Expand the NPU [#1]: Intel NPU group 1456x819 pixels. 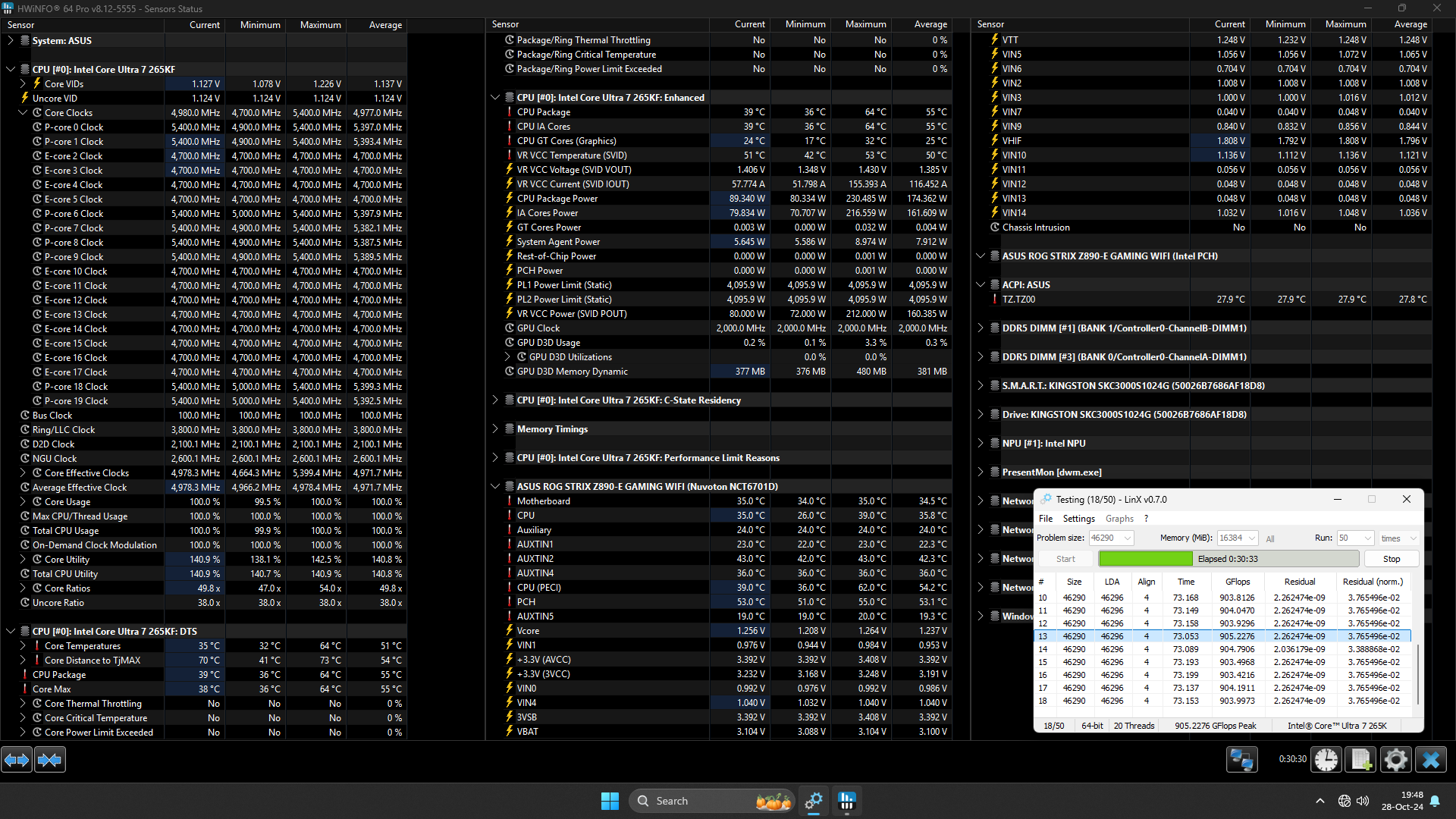(x=981, y=443)
